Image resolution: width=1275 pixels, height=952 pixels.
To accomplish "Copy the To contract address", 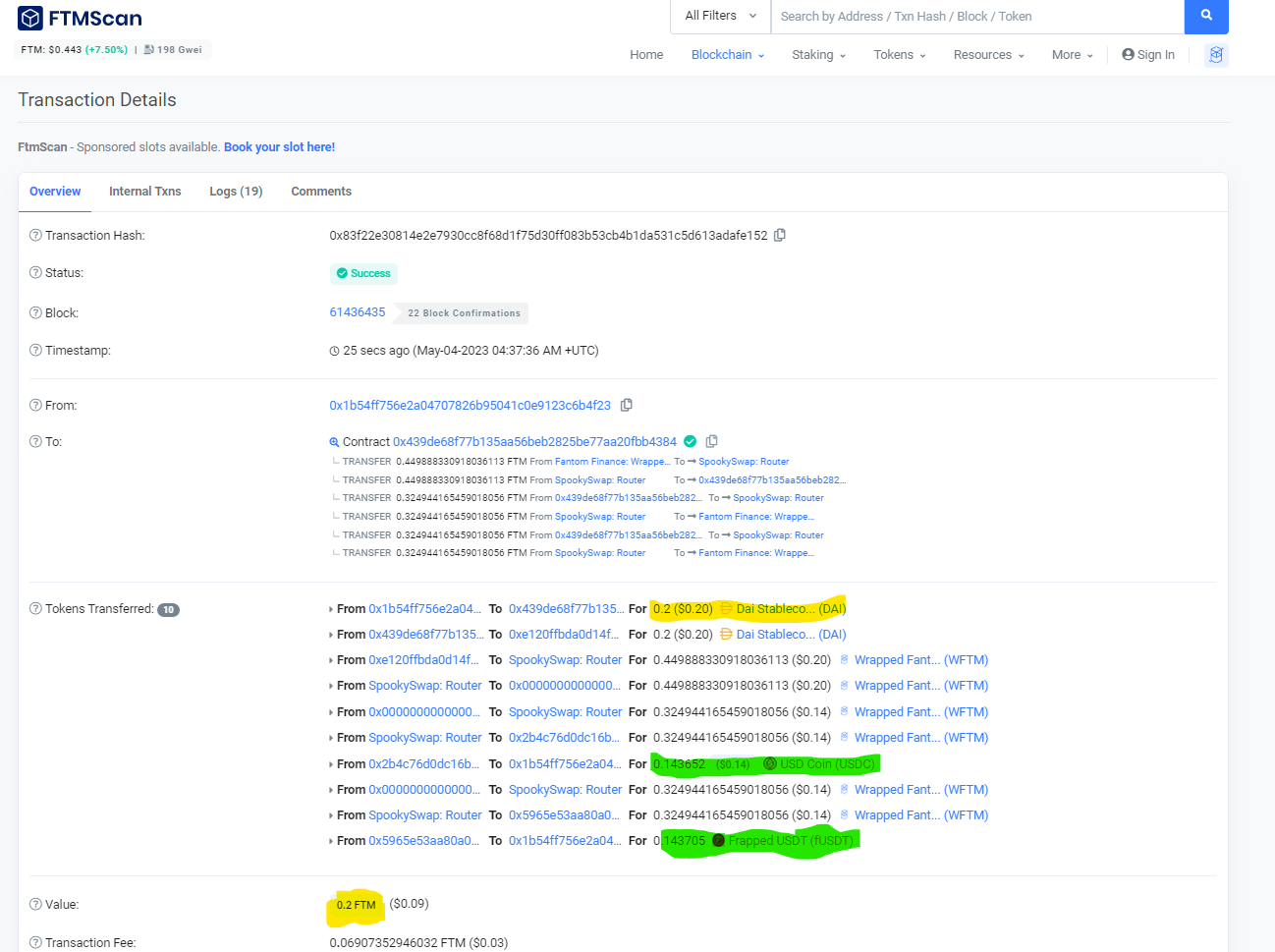I will pyautogui.click(x=712, y=441).
